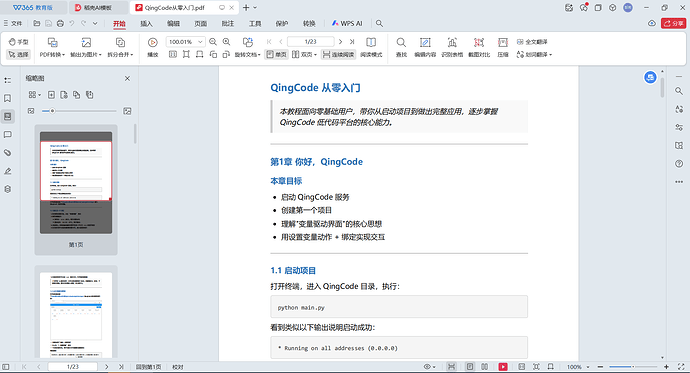Image resolution: width=690 pixels, height=373 pixels.
Task: Activate the Select (选择) tool
Action: [x=18, y=55]
